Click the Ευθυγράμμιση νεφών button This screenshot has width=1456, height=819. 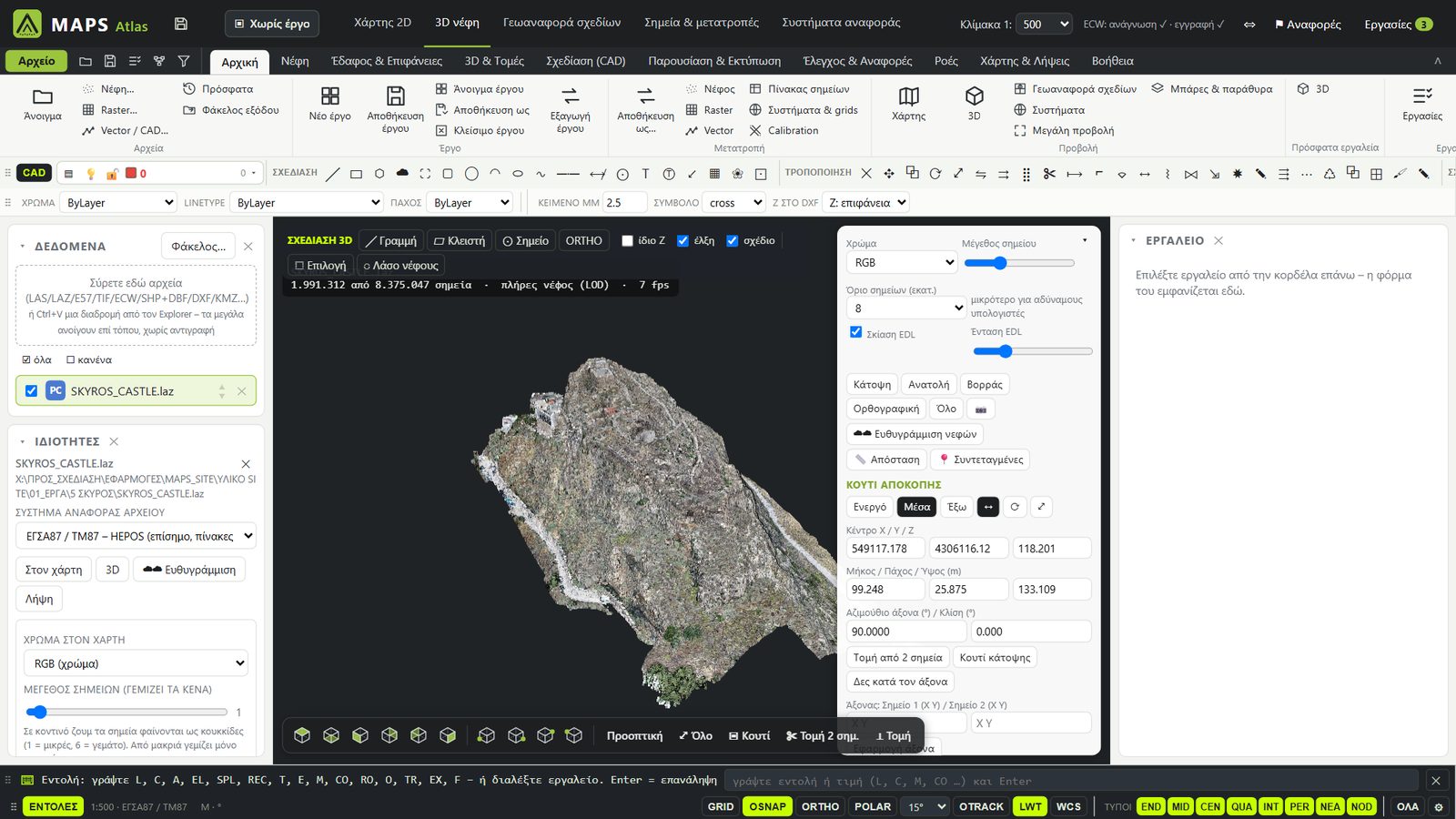coord(915,434)
